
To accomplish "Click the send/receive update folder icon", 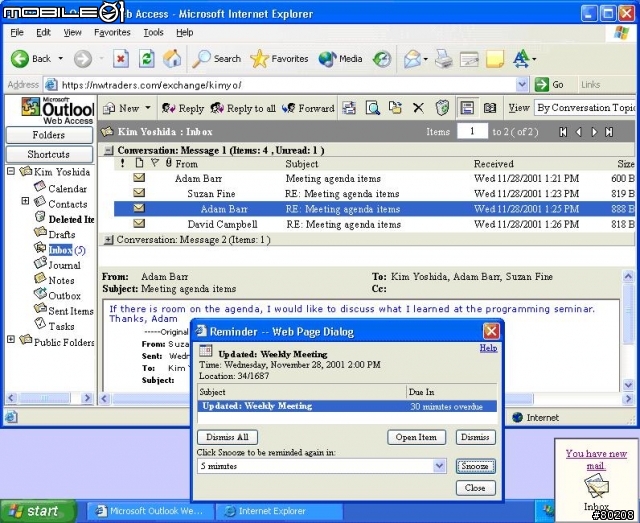I will point(349,108).
